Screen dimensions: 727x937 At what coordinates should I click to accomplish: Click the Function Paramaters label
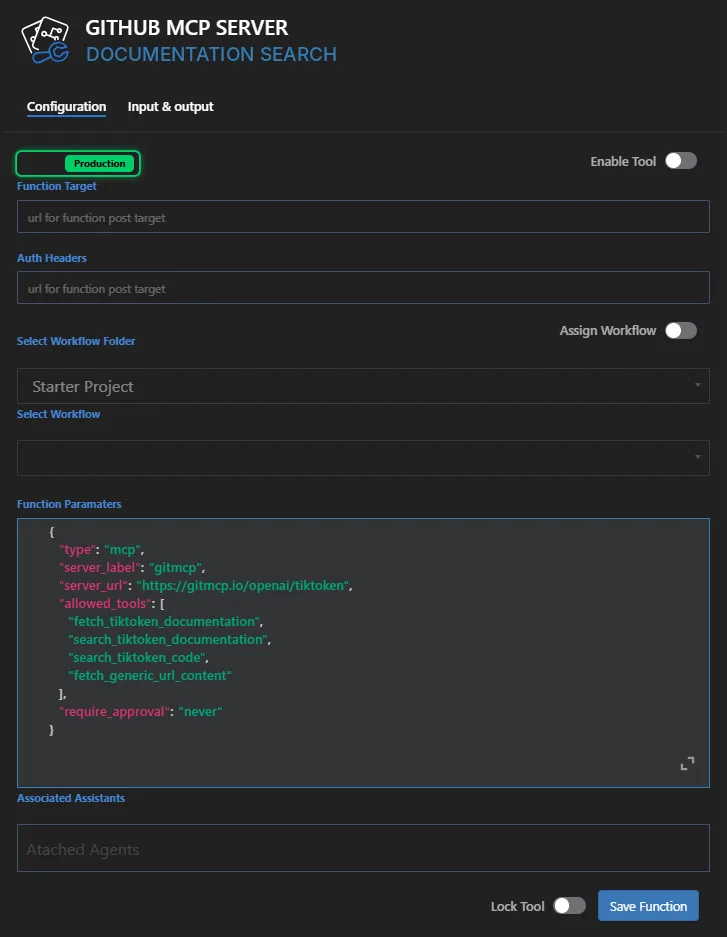69,504
